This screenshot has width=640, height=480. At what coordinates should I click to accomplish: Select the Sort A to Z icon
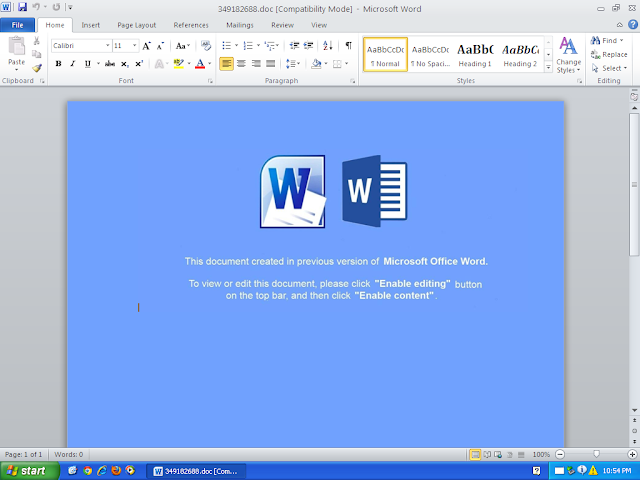[x=327, y=45]
